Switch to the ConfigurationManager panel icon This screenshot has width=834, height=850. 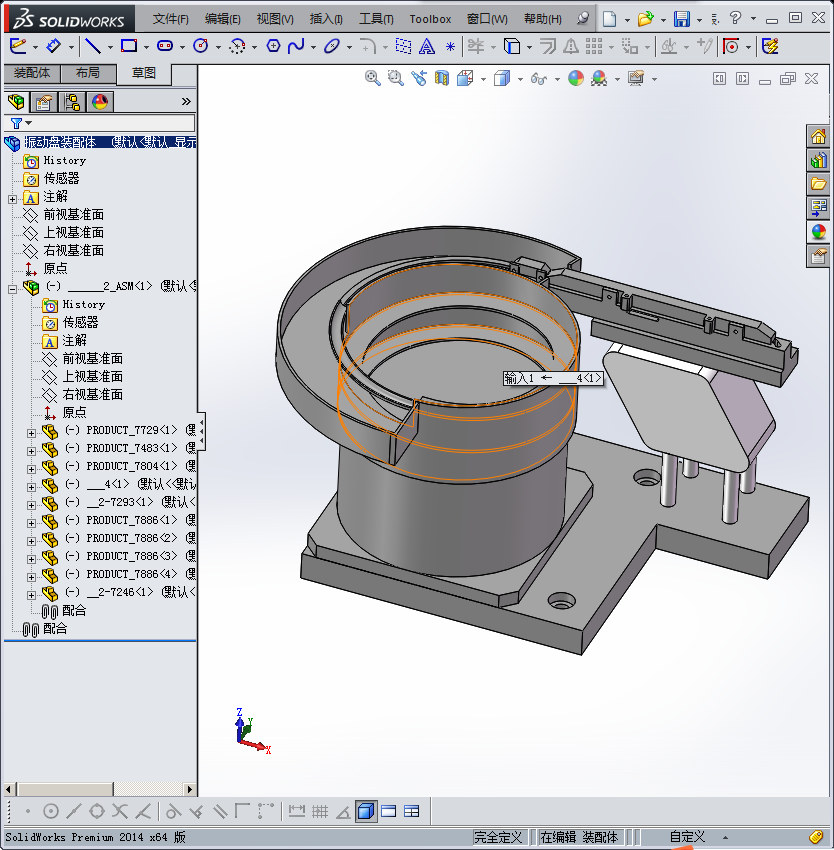click(x=74, y=101)
